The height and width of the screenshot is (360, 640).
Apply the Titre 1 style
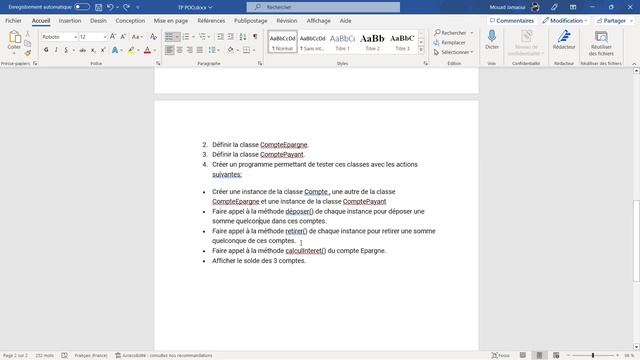tap(342, 42)
